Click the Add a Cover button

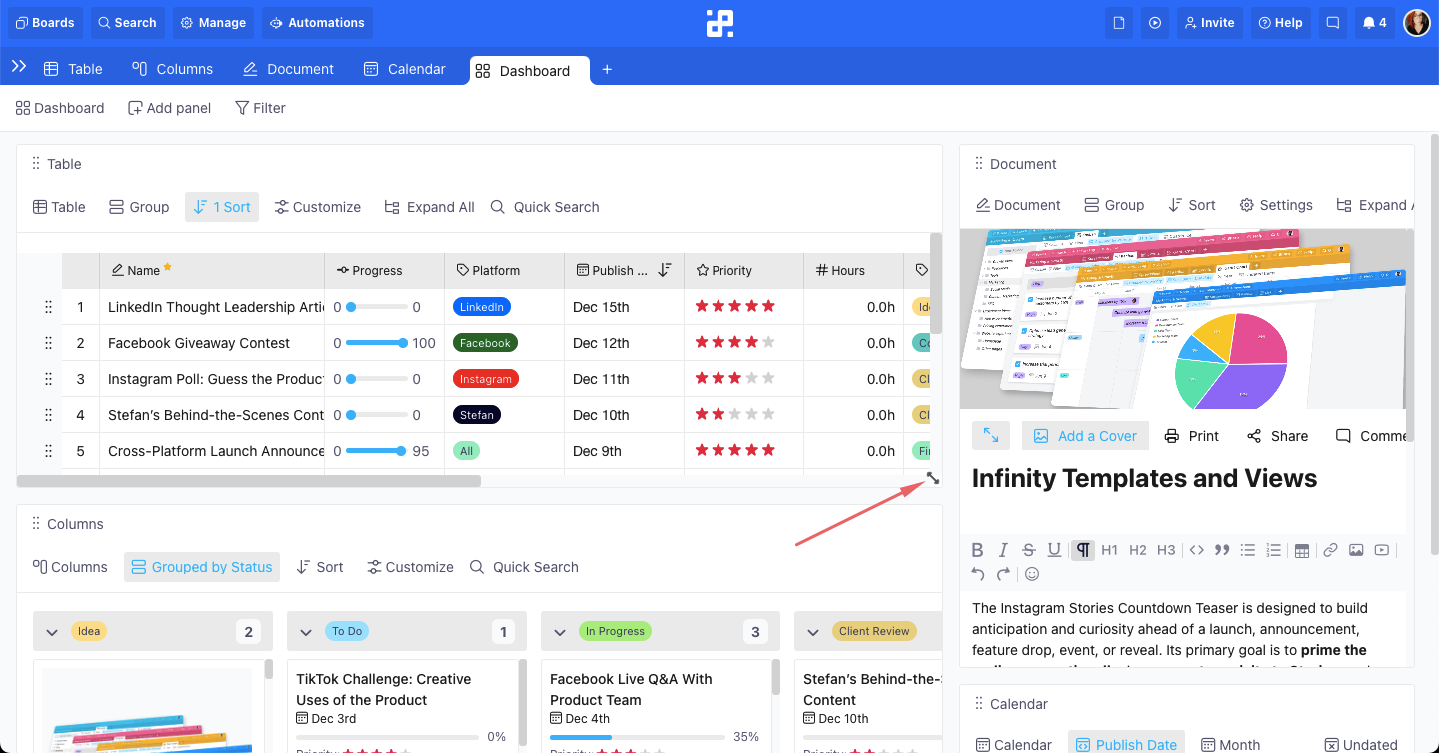[x=1085, y=435]
